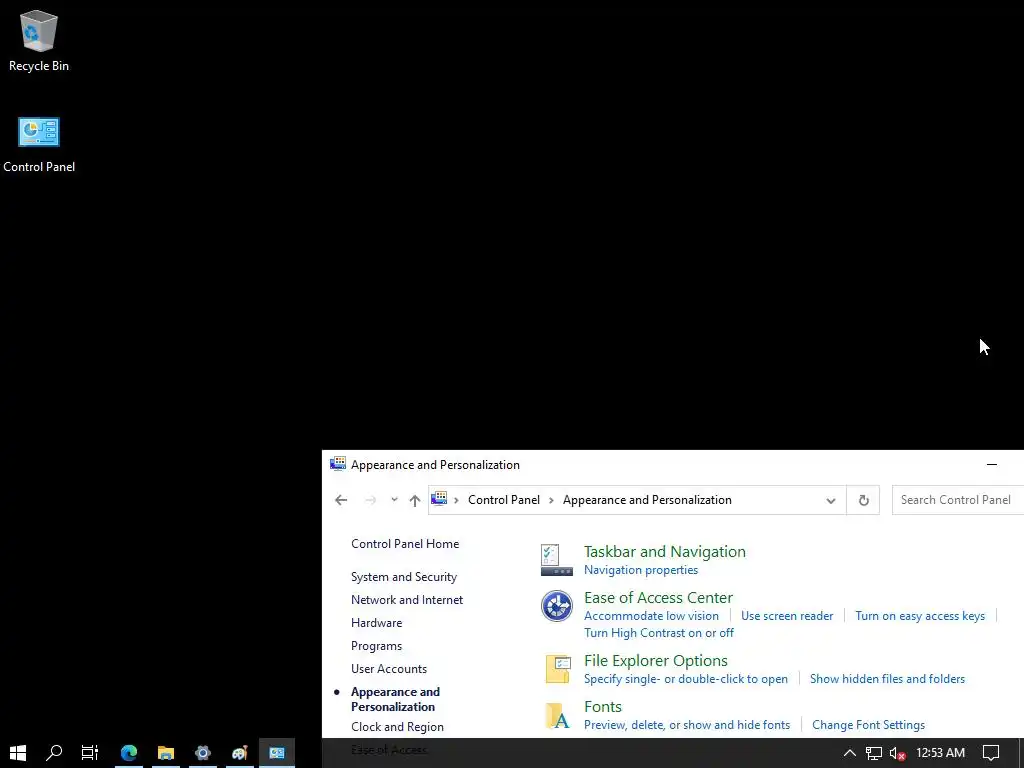The image size is (1024, 768).
Task: Expand the chevron after Control Panel breadcrumb
Action: click(x=551, y=500)
